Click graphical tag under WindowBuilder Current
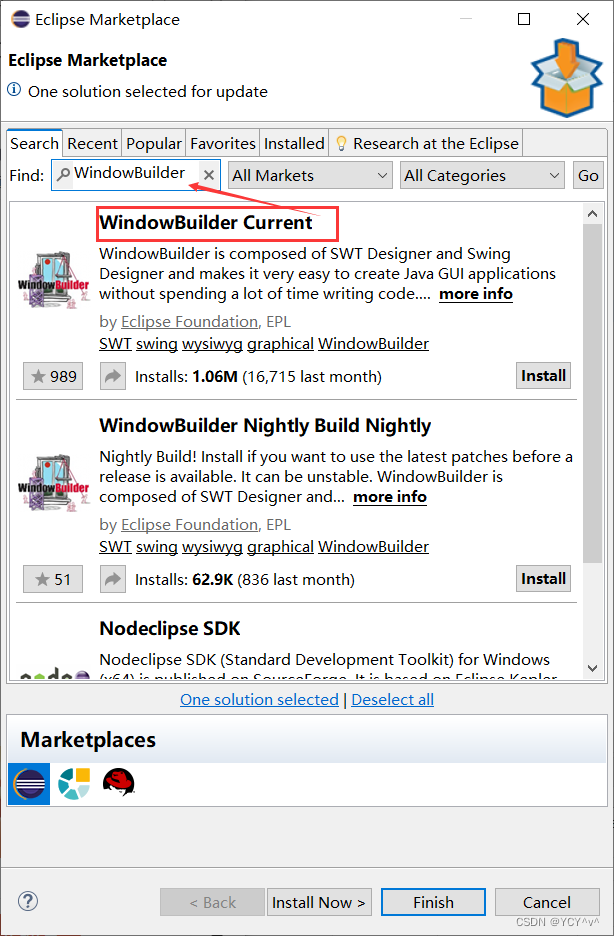This screenshot has height=936, width=614. [280, 344]
